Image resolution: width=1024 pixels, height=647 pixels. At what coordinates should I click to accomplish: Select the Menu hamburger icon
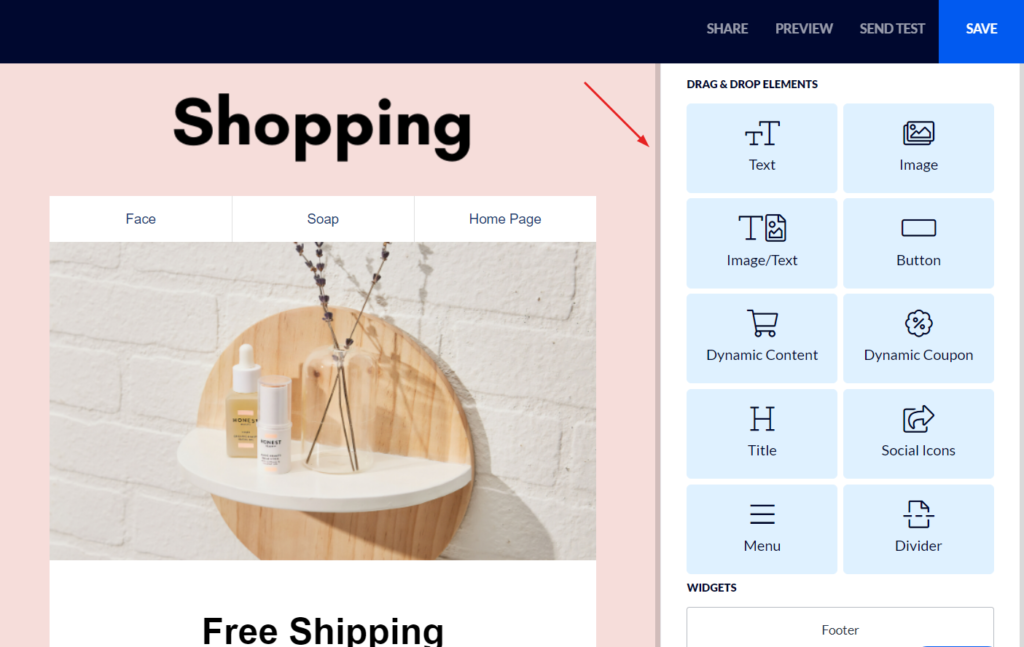tap(762, 514)
